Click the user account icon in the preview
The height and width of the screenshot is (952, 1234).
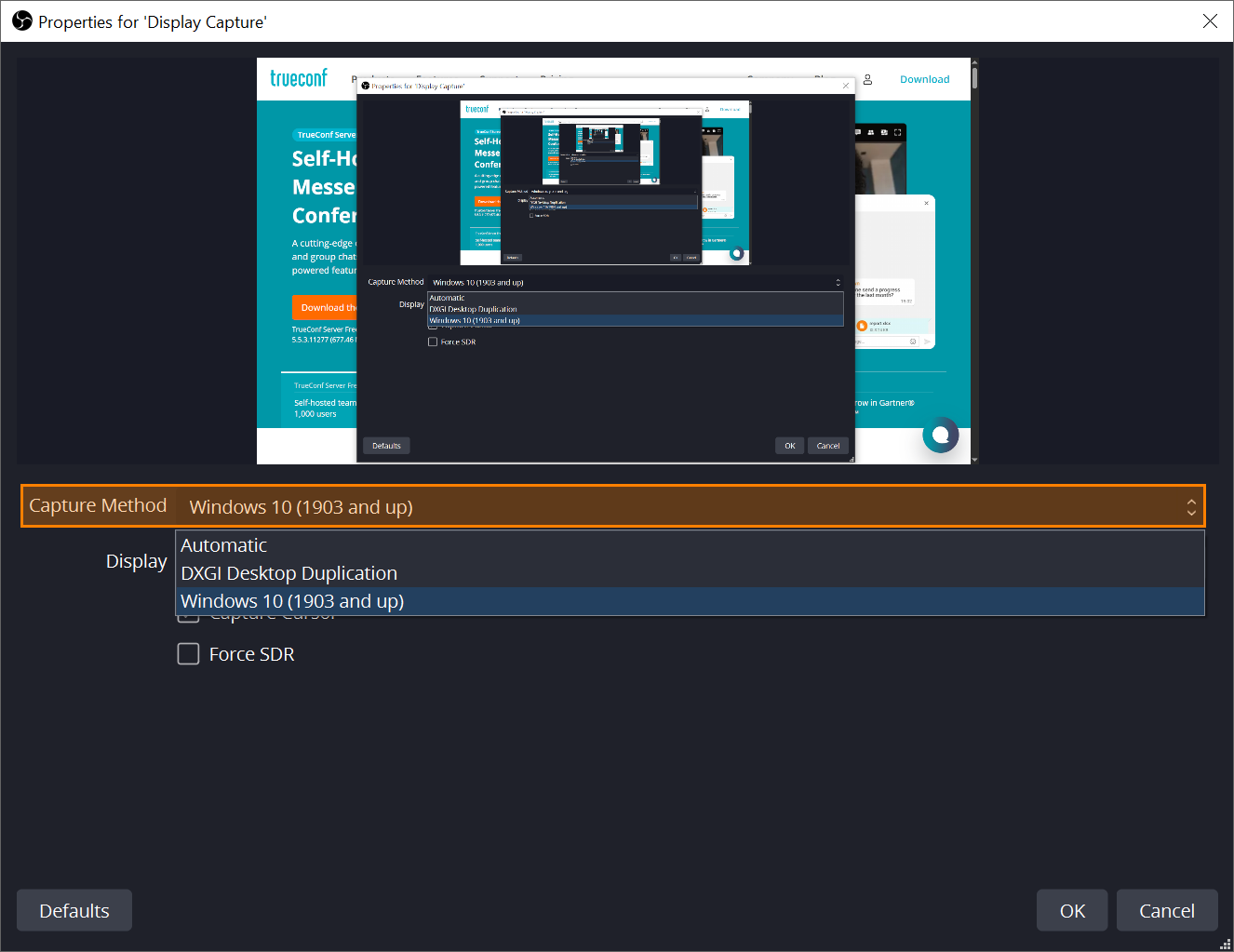pyautogui.click(x=867, y=80)
